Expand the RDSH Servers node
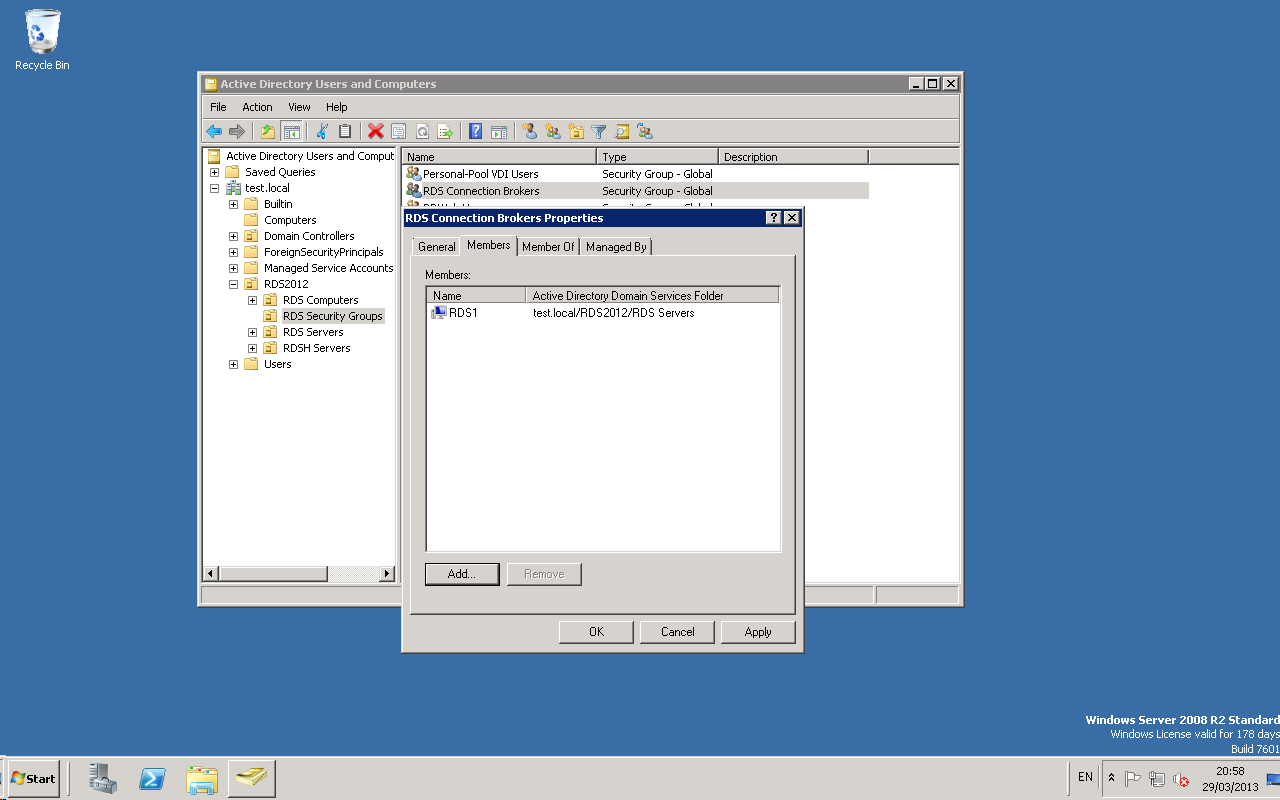This screenshot has height=800, width=1280. tap(252, 348)
